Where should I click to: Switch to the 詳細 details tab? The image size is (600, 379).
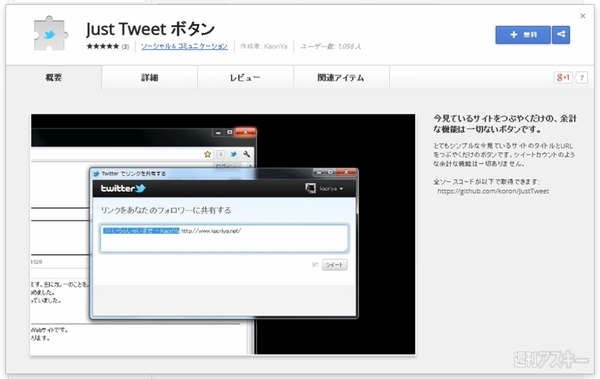(150, 78)
